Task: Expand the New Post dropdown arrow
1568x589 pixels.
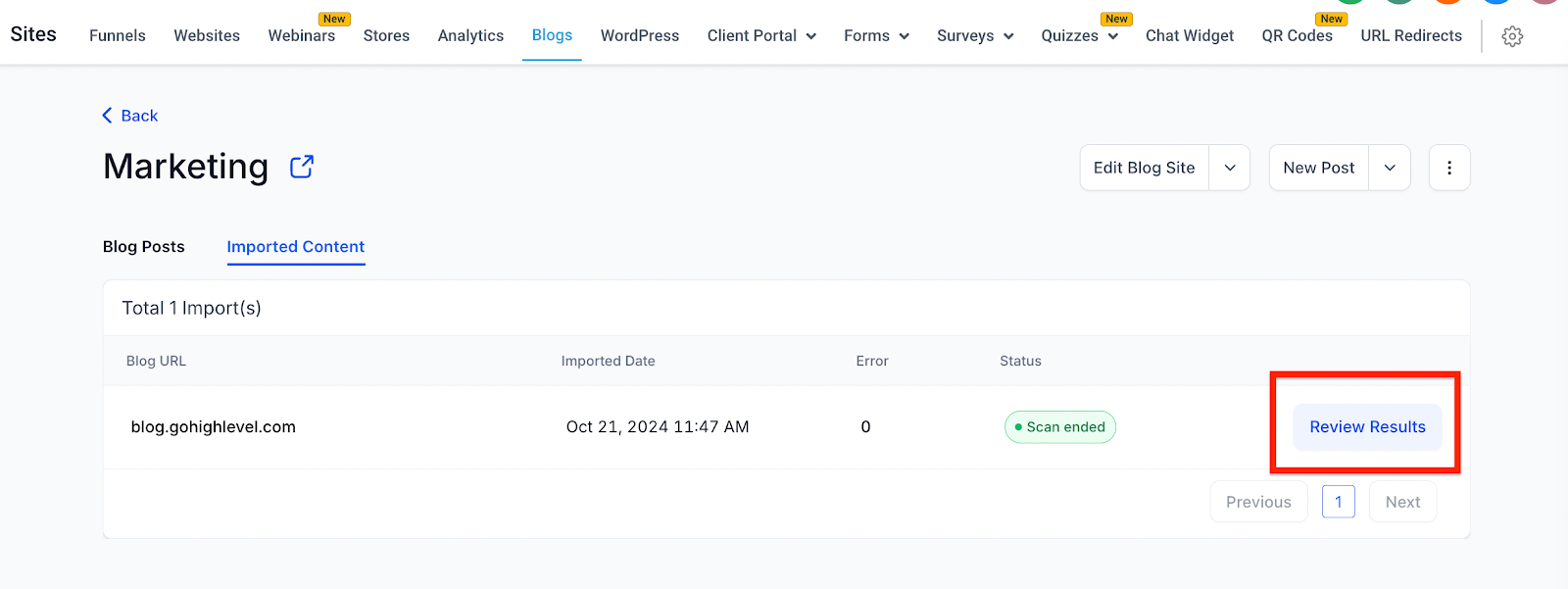Action: pyautogui.click(x=1390, y=168)
